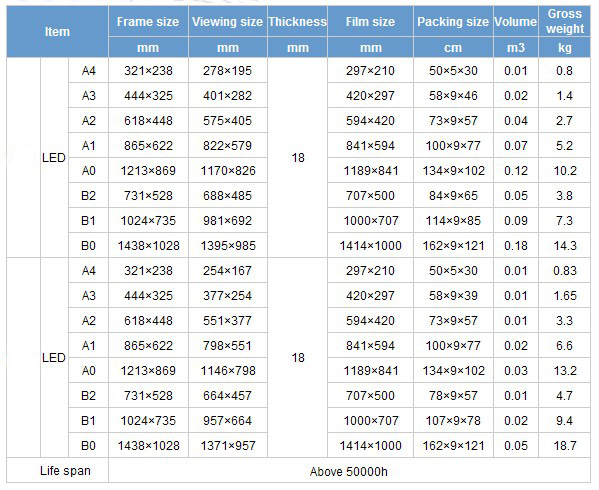Select the Thickness column header
The image size is (599, 490).
tap(298, 21)
